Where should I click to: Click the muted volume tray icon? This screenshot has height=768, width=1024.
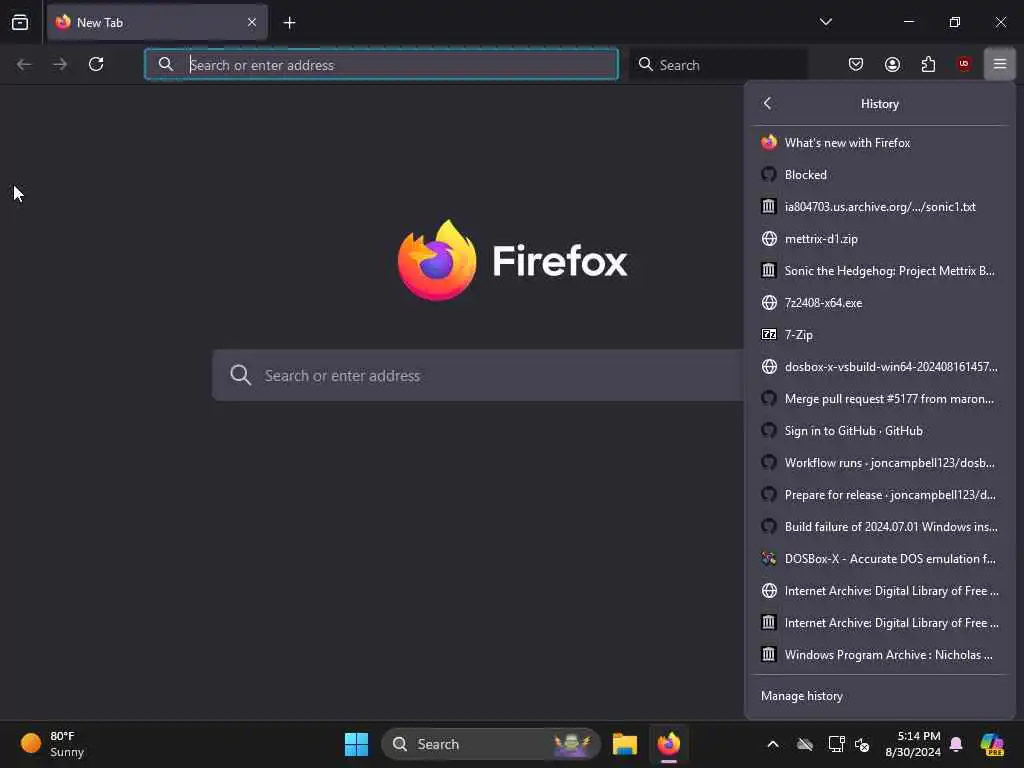pos(862,744)
